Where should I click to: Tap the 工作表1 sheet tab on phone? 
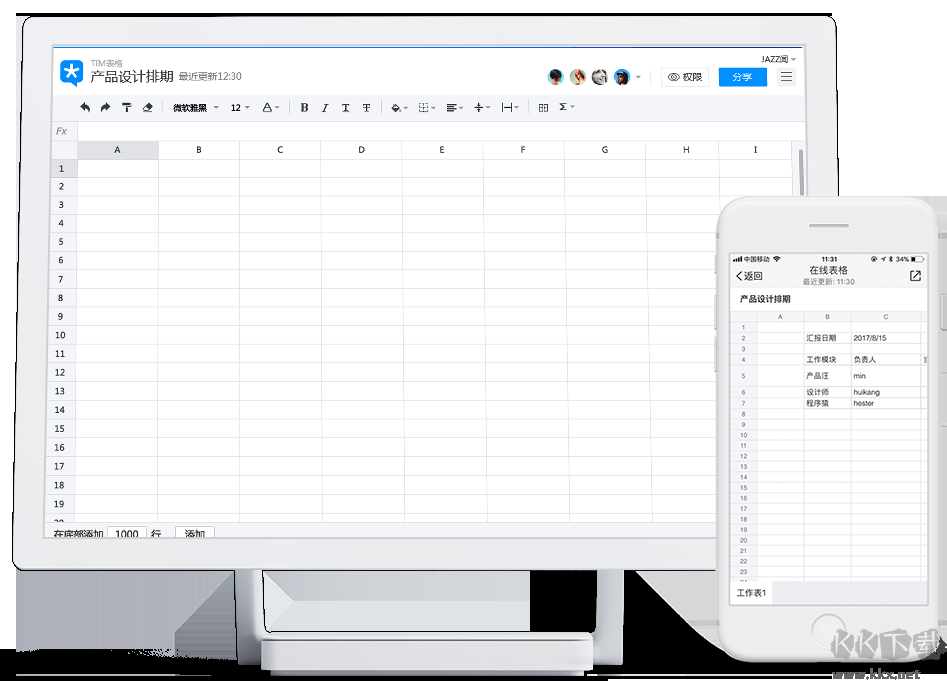(751, 593)
